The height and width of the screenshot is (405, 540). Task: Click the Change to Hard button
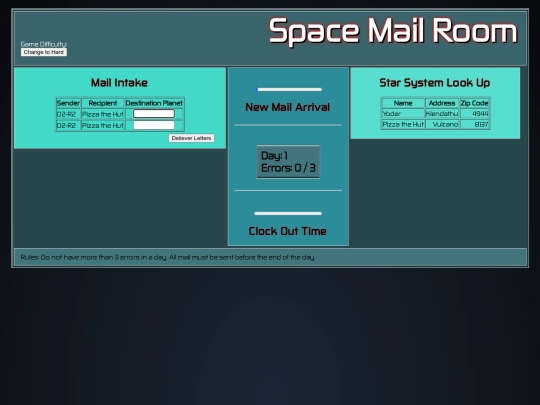click(44, 52)
